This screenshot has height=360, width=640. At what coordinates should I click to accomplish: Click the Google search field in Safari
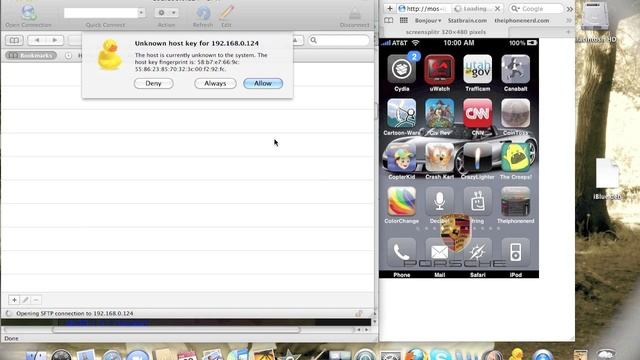click(x=536, y=8)
